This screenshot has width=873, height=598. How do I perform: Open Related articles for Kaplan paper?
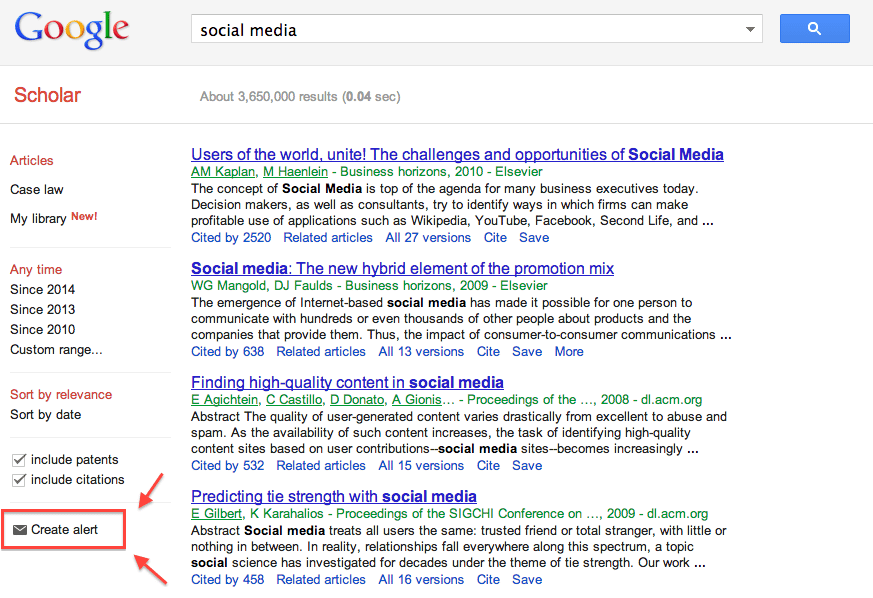328,238
